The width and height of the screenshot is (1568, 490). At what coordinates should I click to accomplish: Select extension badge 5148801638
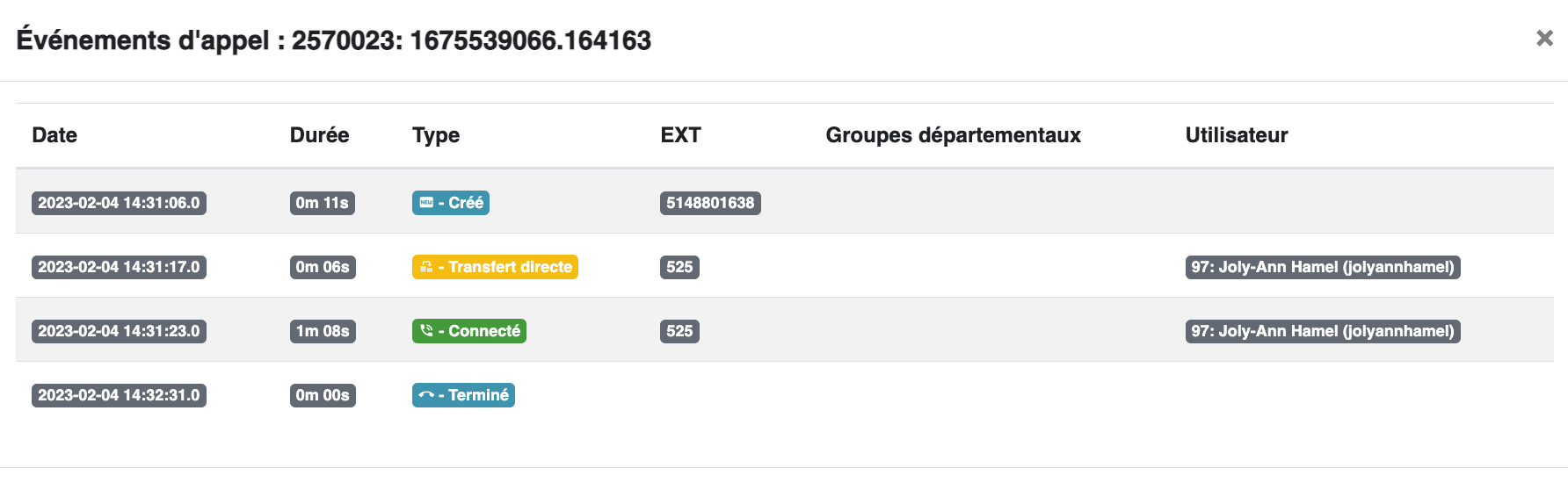point(710,203)
